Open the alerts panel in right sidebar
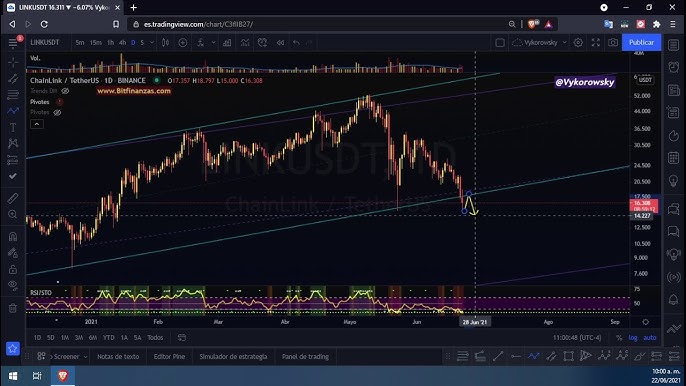The height and width of the screenshot is (386, 686). pos(674,67)
